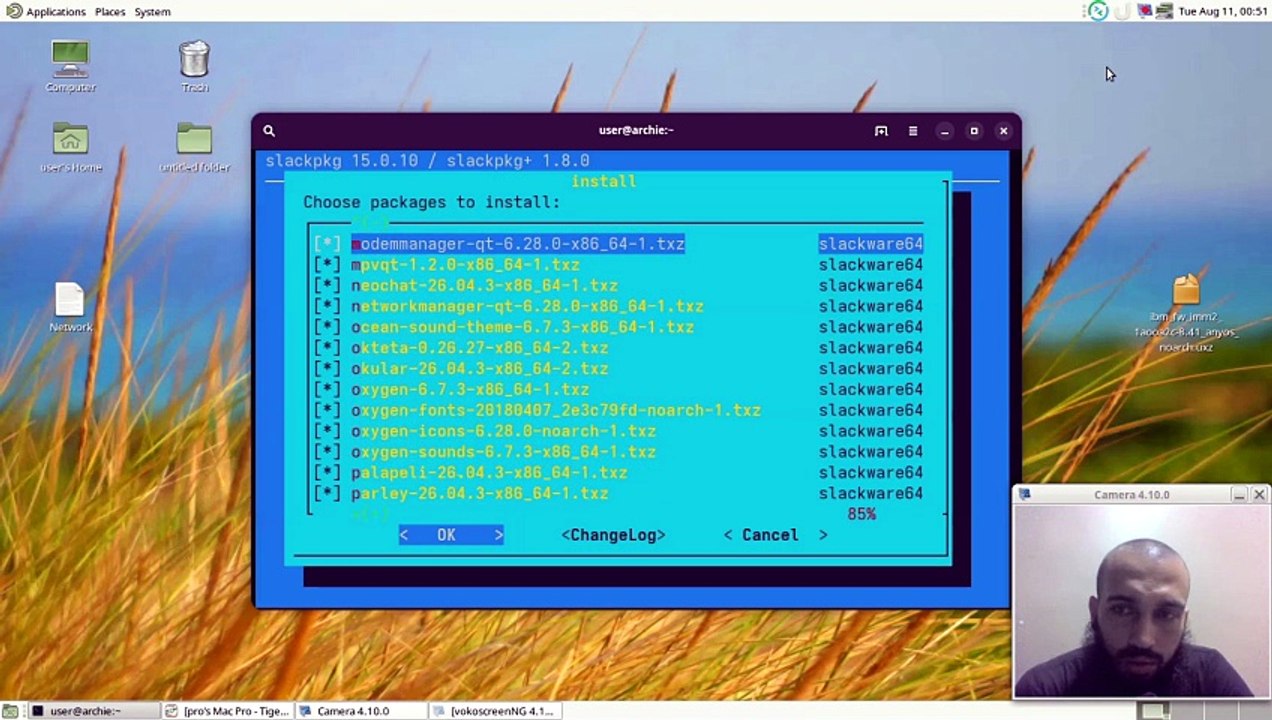
Task: Toggle checkbox for neochat-26.04.3 package
Action: coord(327,286)
